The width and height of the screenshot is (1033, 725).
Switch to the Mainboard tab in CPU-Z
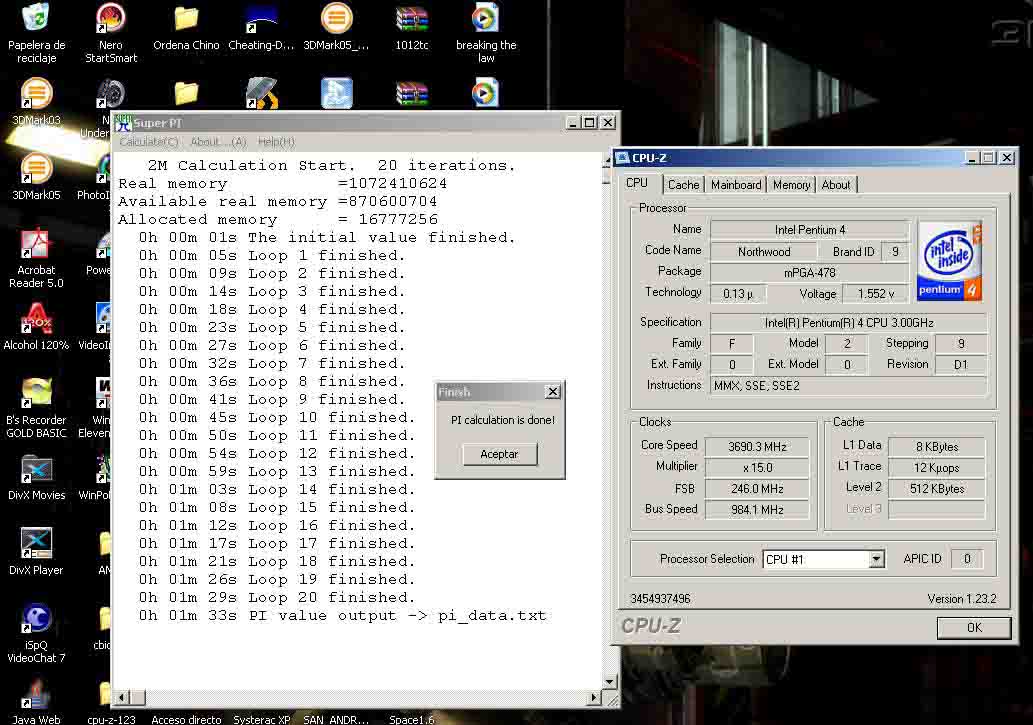[736, 185]
